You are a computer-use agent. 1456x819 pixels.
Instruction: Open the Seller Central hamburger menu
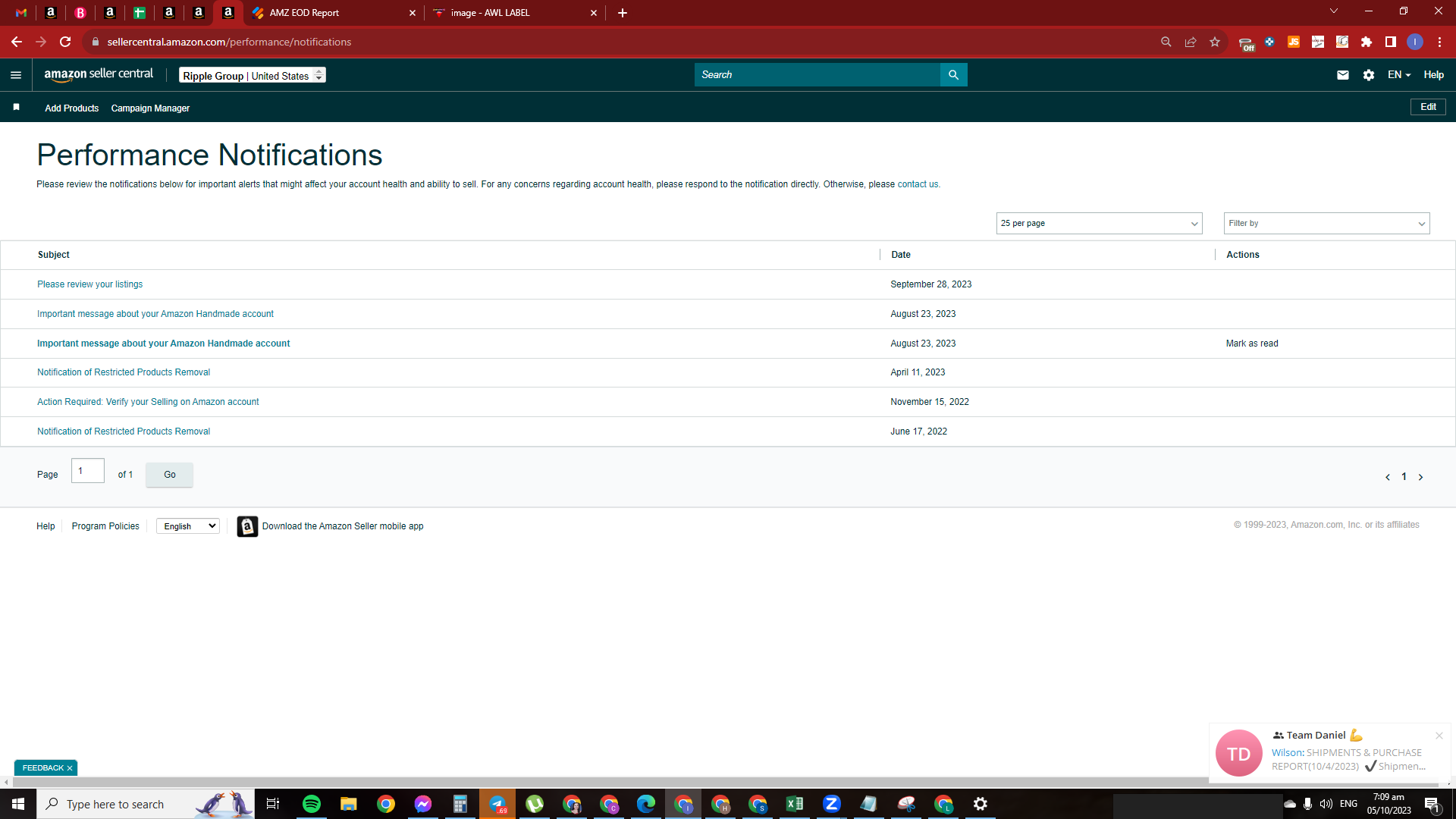[16, 75]
